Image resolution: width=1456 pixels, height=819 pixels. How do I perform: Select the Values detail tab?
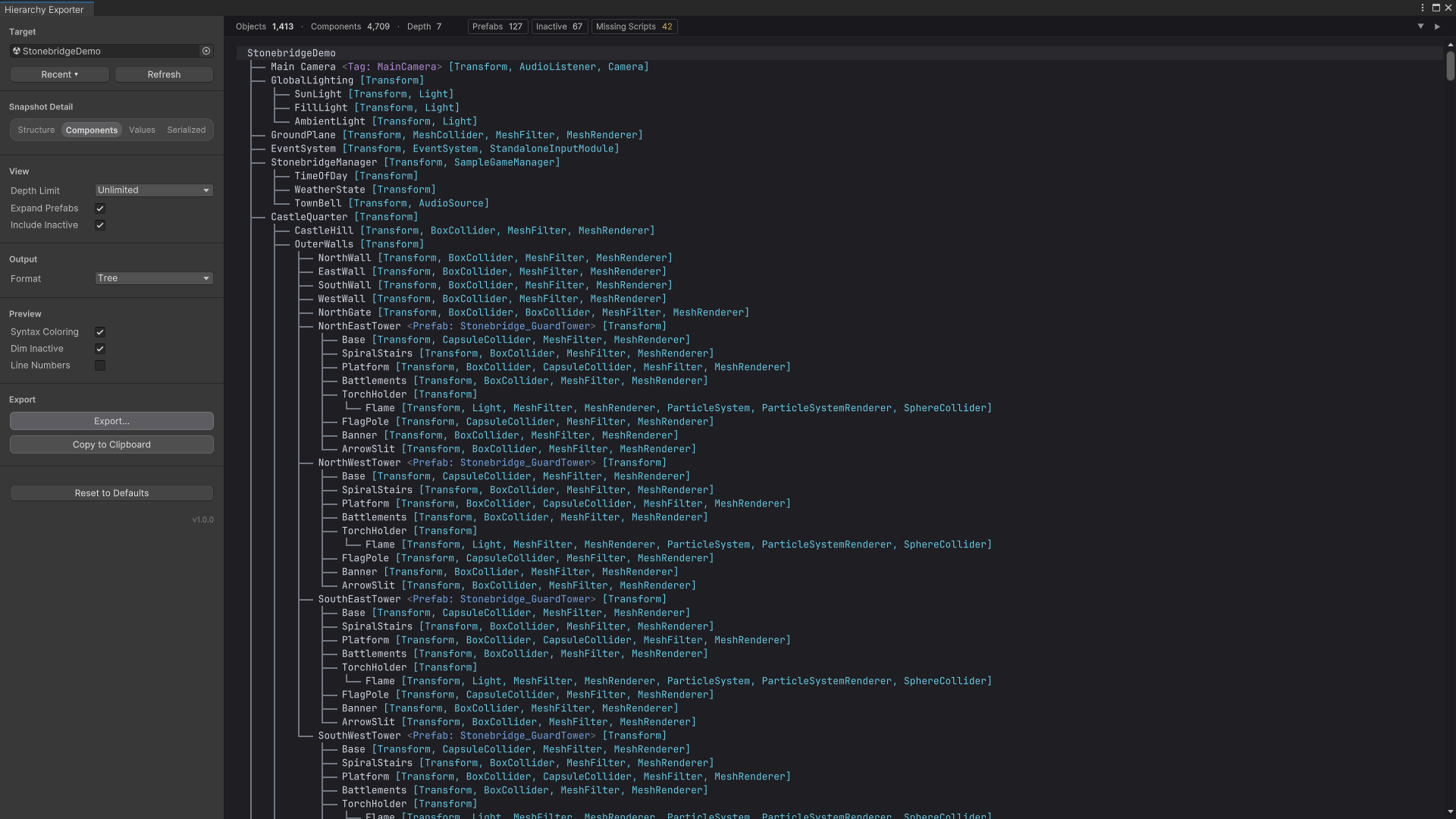tap(142, 130)
